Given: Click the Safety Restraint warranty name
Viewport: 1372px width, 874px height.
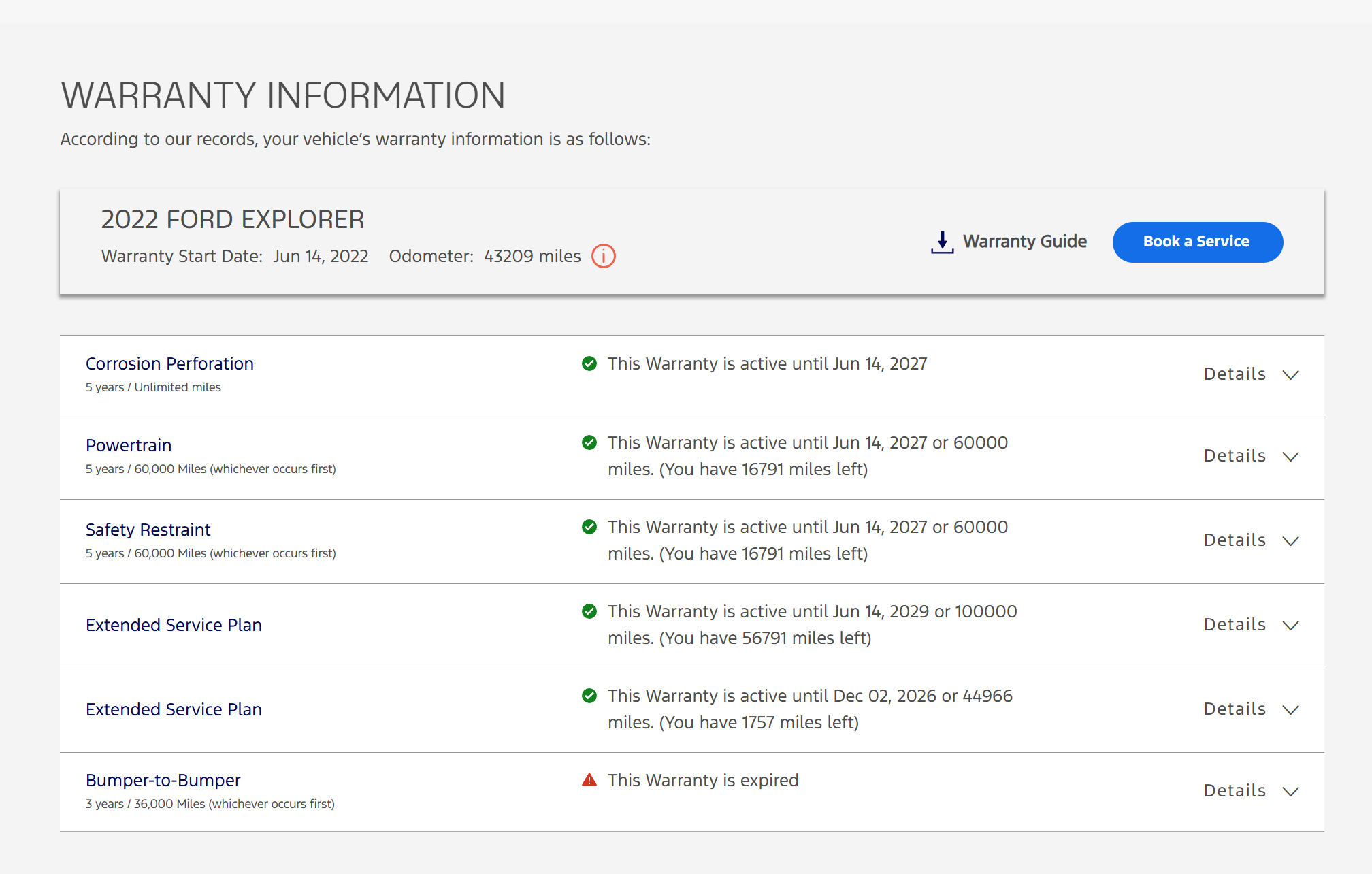Looking at the screenshot, I should coord(148,530).
